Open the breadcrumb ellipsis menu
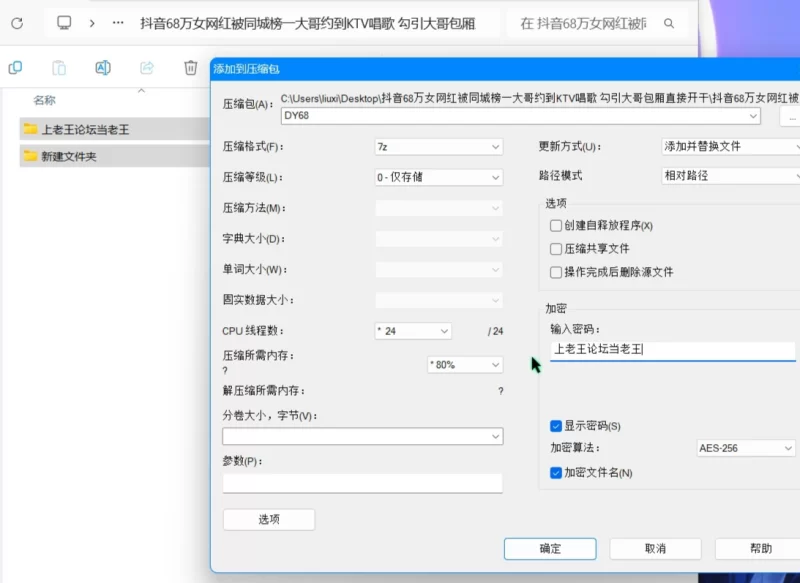 pos(118,23)
